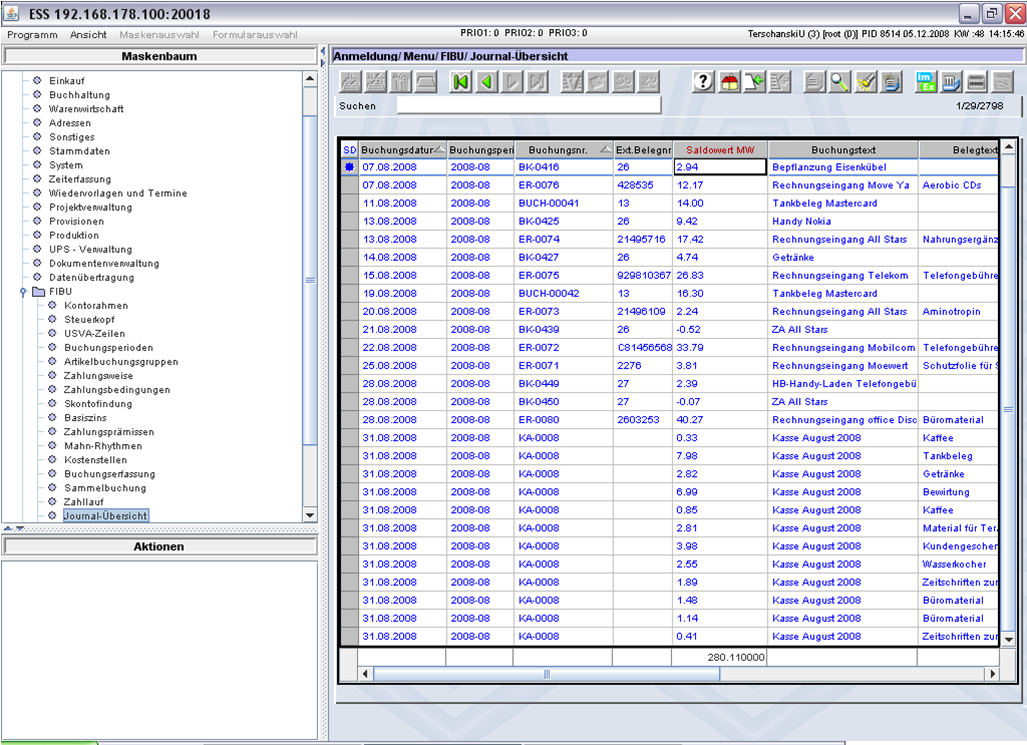The width and height of the screenshot is (1027, 745).
Task: Open the help question mark icon
Action: coord(703,82)
